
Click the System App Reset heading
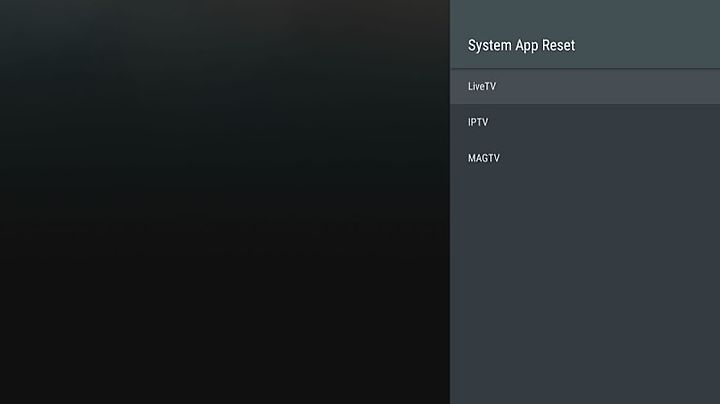point(521,45)
